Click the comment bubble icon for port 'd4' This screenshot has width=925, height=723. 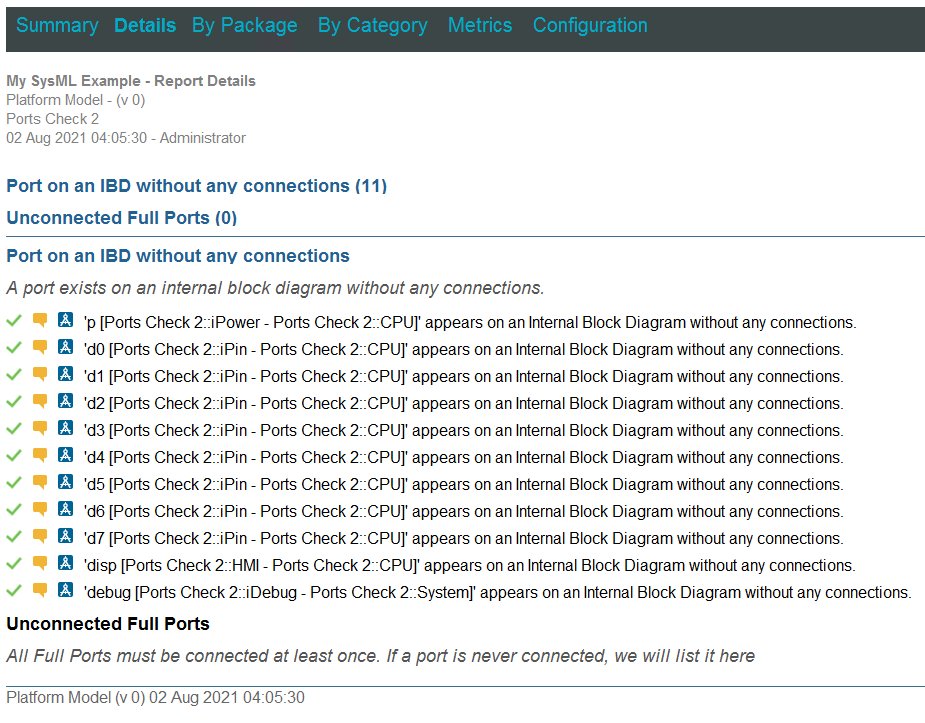pos(38,455)
